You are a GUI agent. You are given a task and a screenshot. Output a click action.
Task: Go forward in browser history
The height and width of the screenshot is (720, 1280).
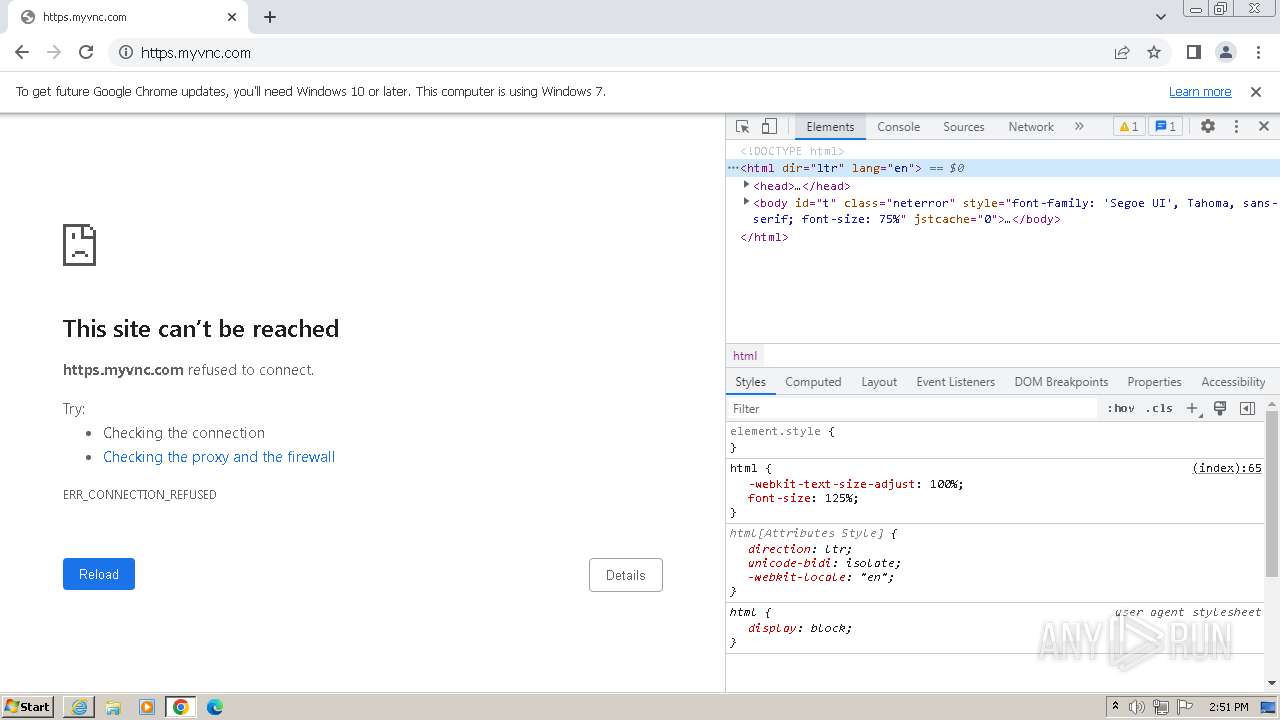tap(54, 53)
